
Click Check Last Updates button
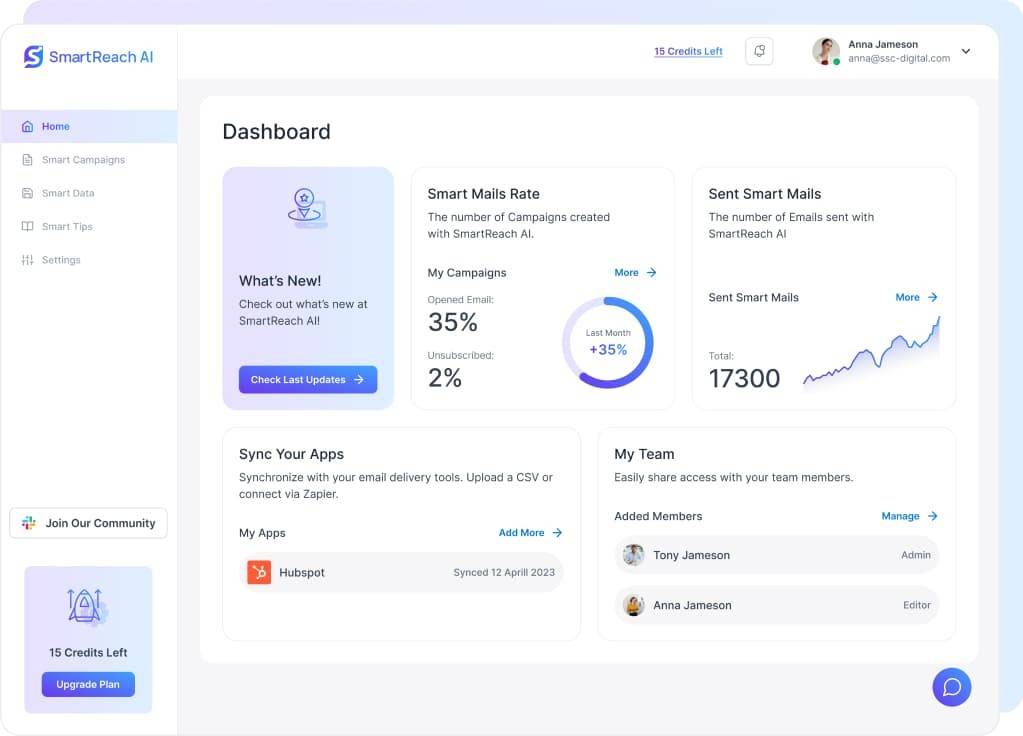click(307, 380)
